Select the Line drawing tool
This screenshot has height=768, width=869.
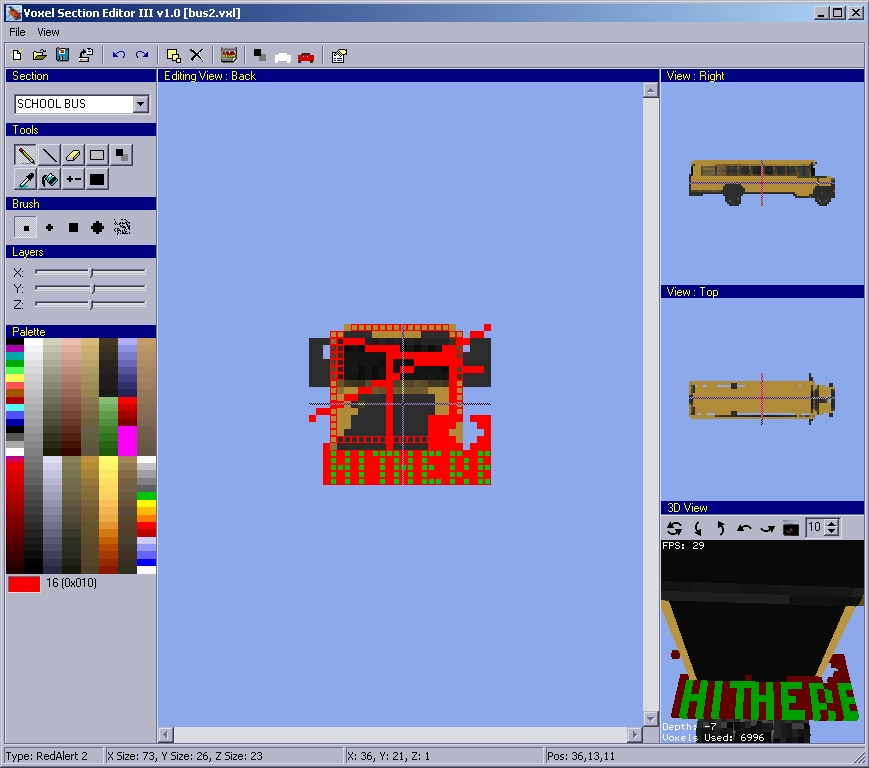(49, 155)
